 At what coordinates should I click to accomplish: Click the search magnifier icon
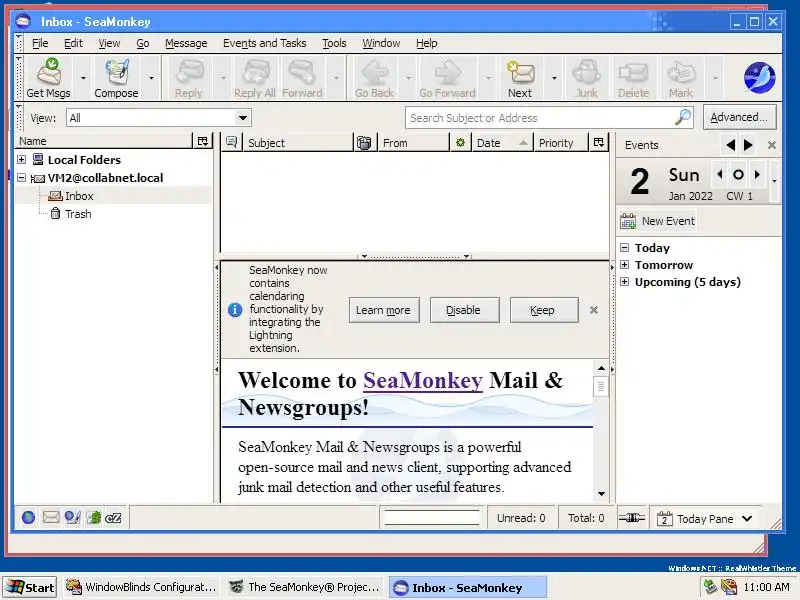coord(683,117)
